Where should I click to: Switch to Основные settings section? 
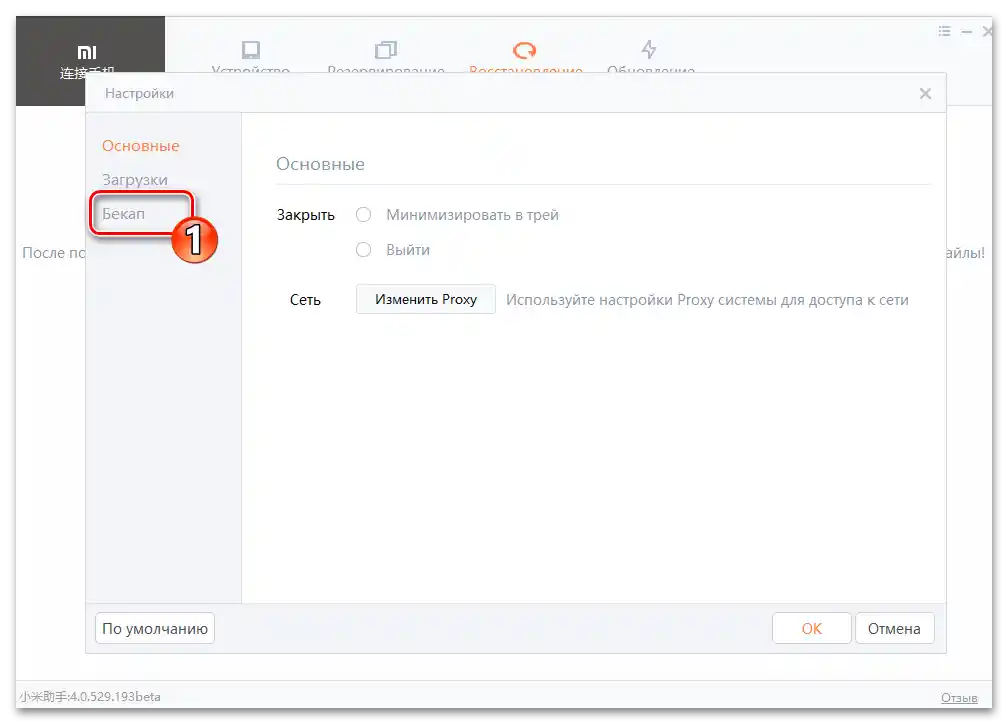[141, 146]
